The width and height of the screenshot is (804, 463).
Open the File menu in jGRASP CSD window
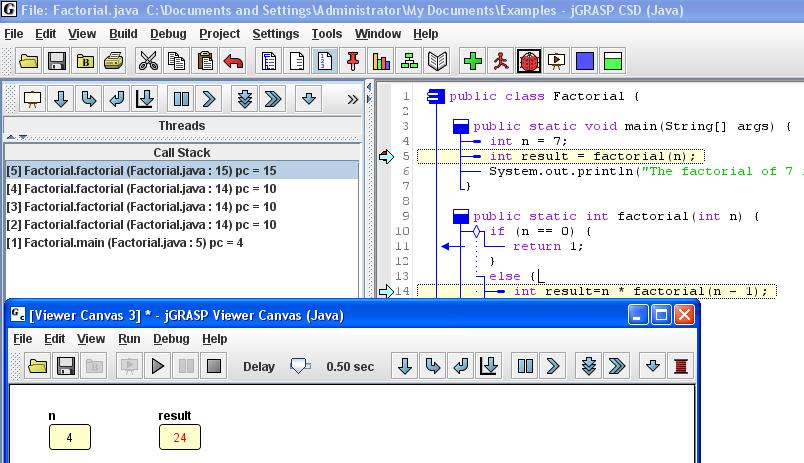tap(14, 34)
